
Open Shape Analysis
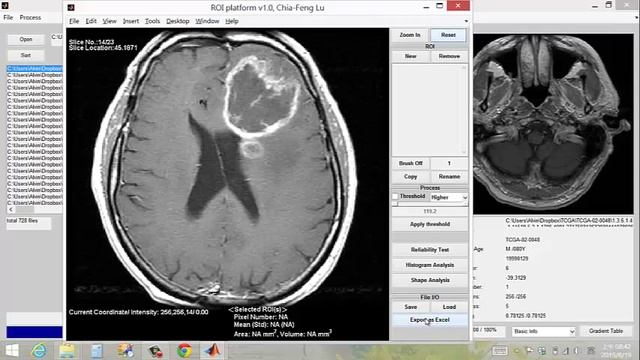coord(430,280)
